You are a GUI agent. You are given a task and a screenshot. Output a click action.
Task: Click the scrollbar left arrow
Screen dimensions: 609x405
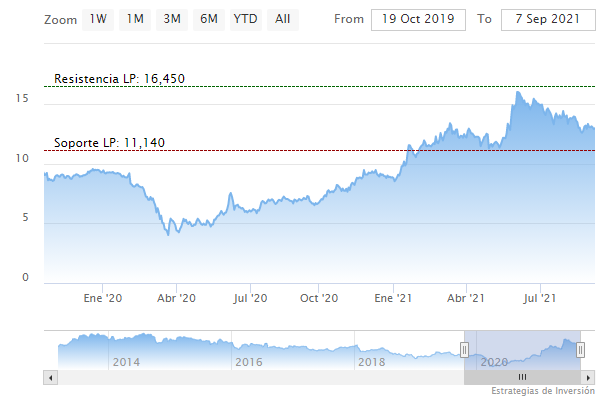tap(49, 376)
